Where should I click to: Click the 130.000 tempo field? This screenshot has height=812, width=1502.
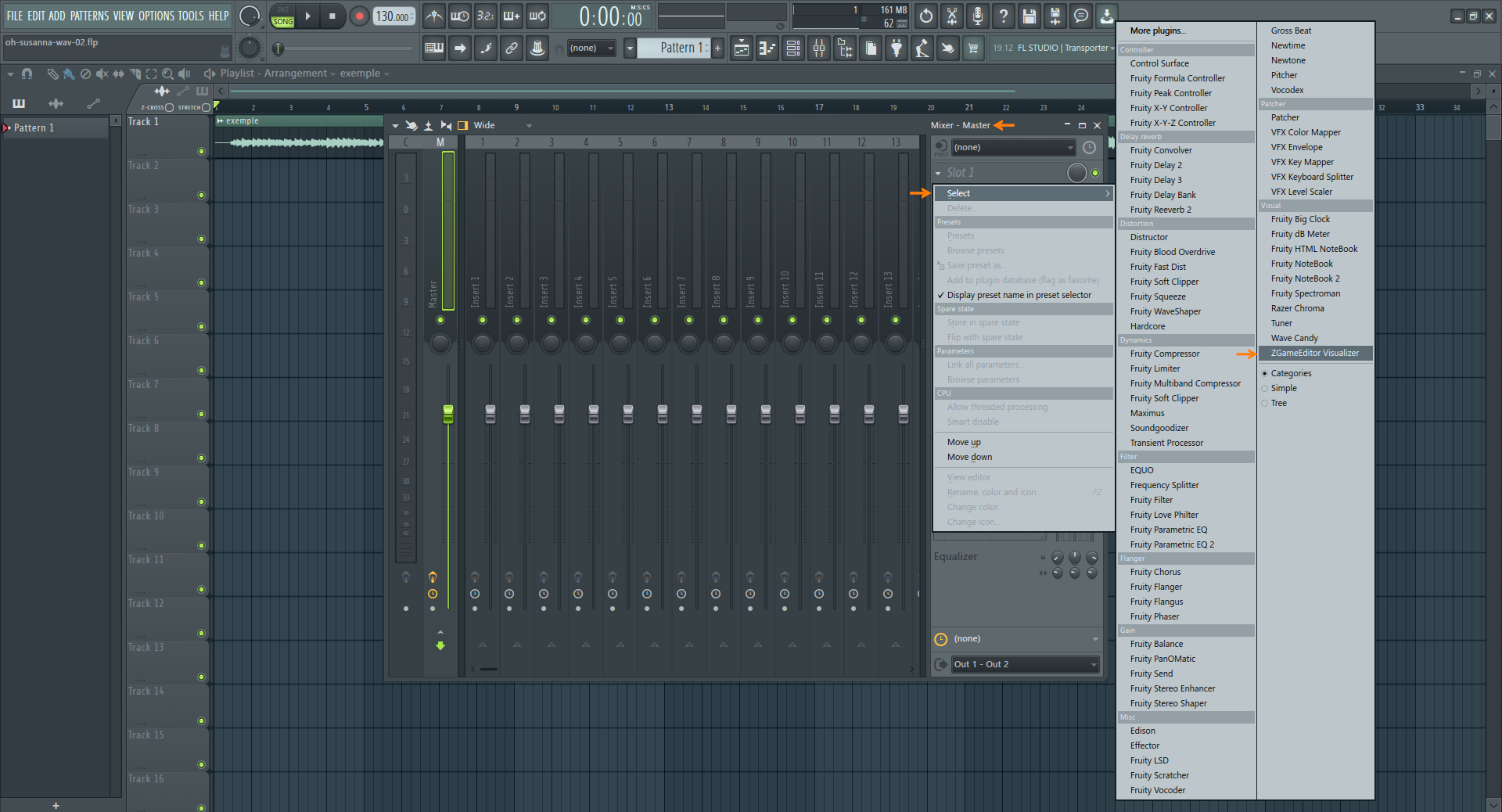394,16
